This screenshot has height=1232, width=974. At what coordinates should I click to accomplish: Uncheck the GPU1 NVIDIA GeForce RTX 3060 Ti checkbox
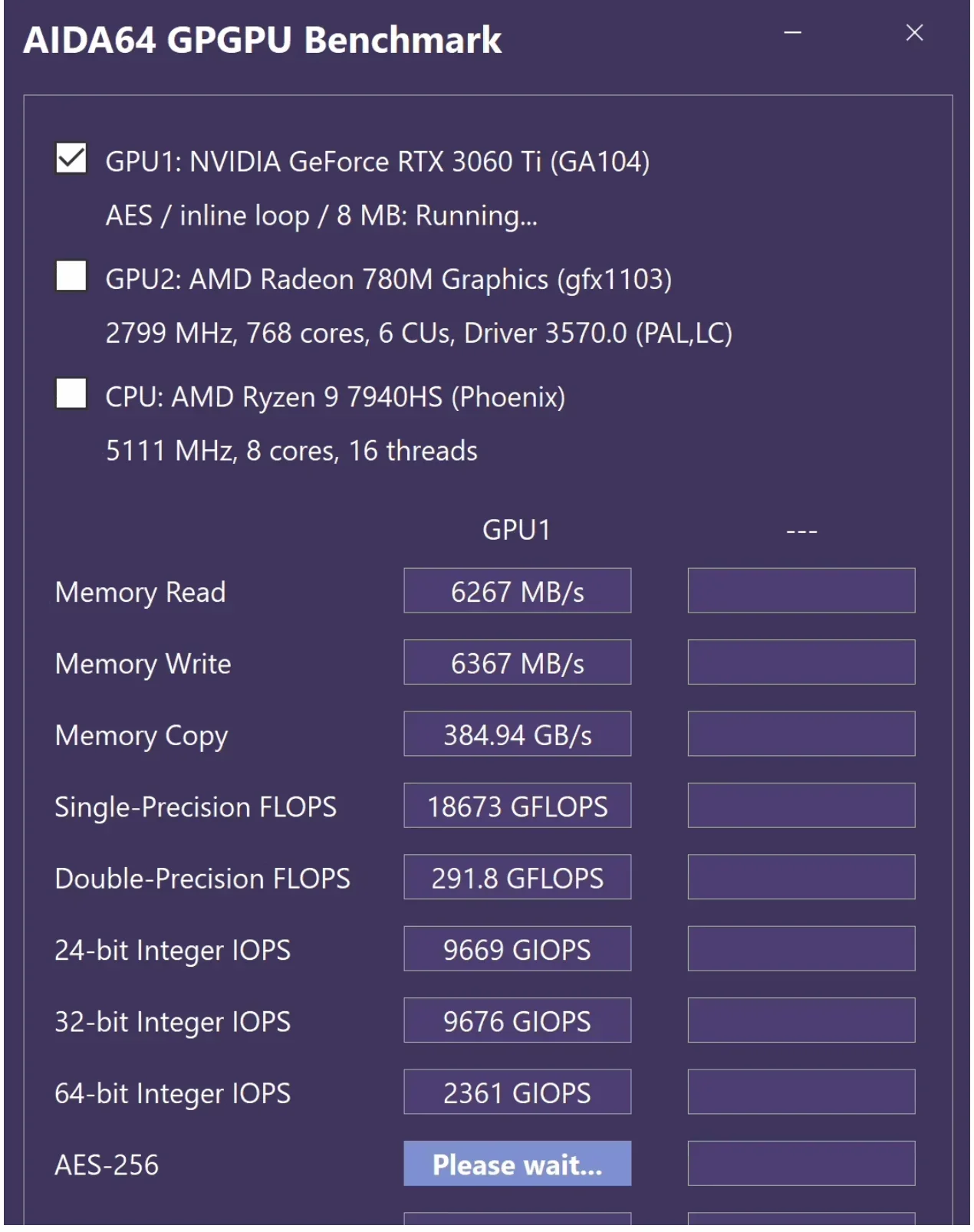point(71,159)
